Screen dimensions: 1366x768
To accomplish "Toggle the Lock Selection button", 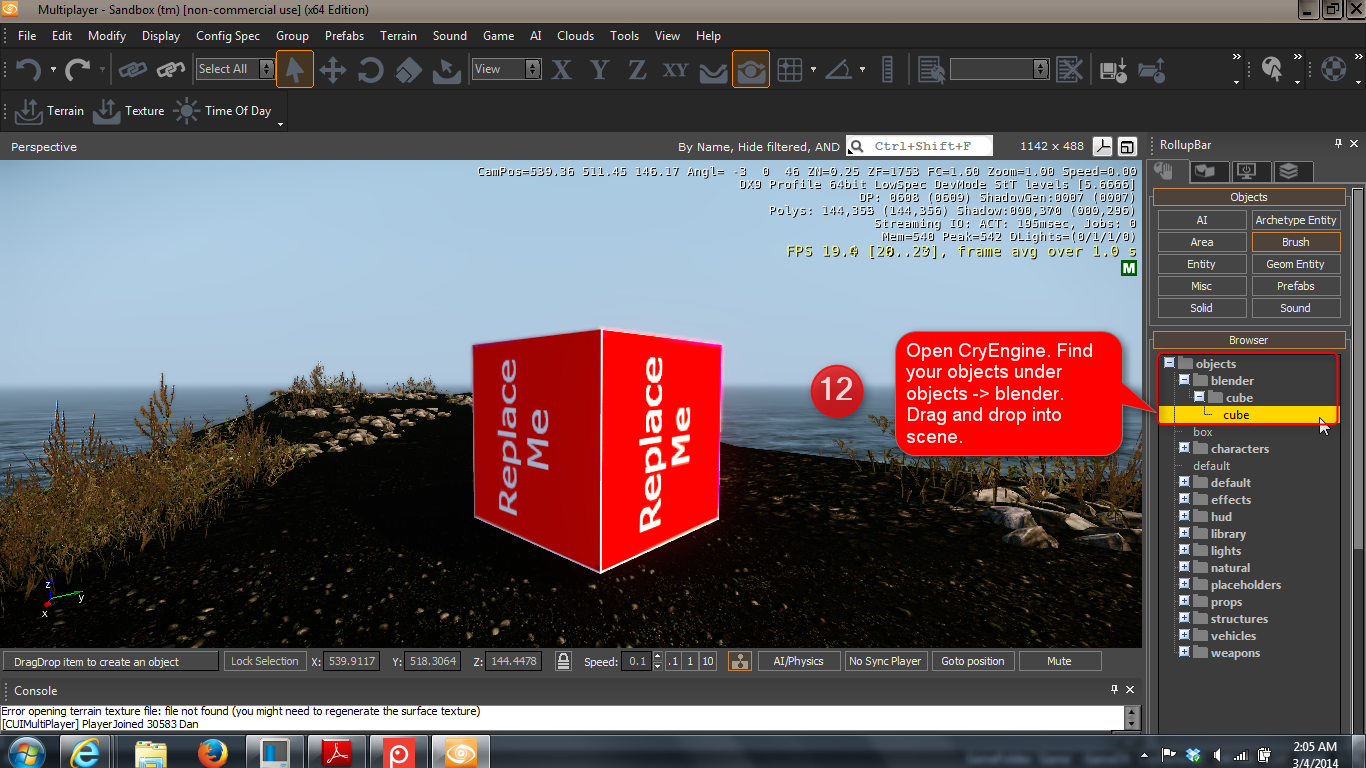I will point(264,661).
